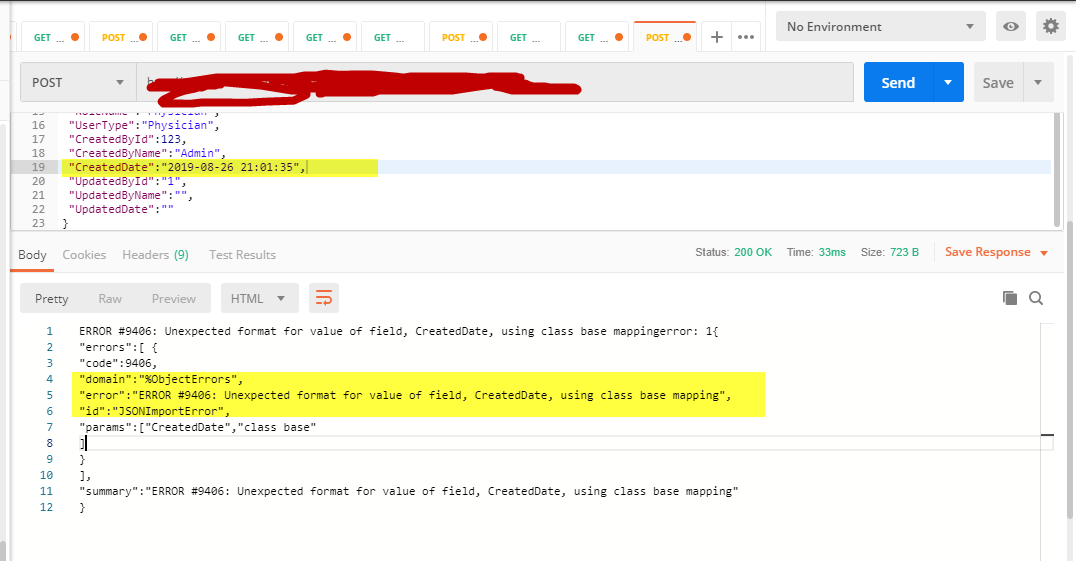Toggle response line wrap icon

pyautogui.click(x=324, y=298)
